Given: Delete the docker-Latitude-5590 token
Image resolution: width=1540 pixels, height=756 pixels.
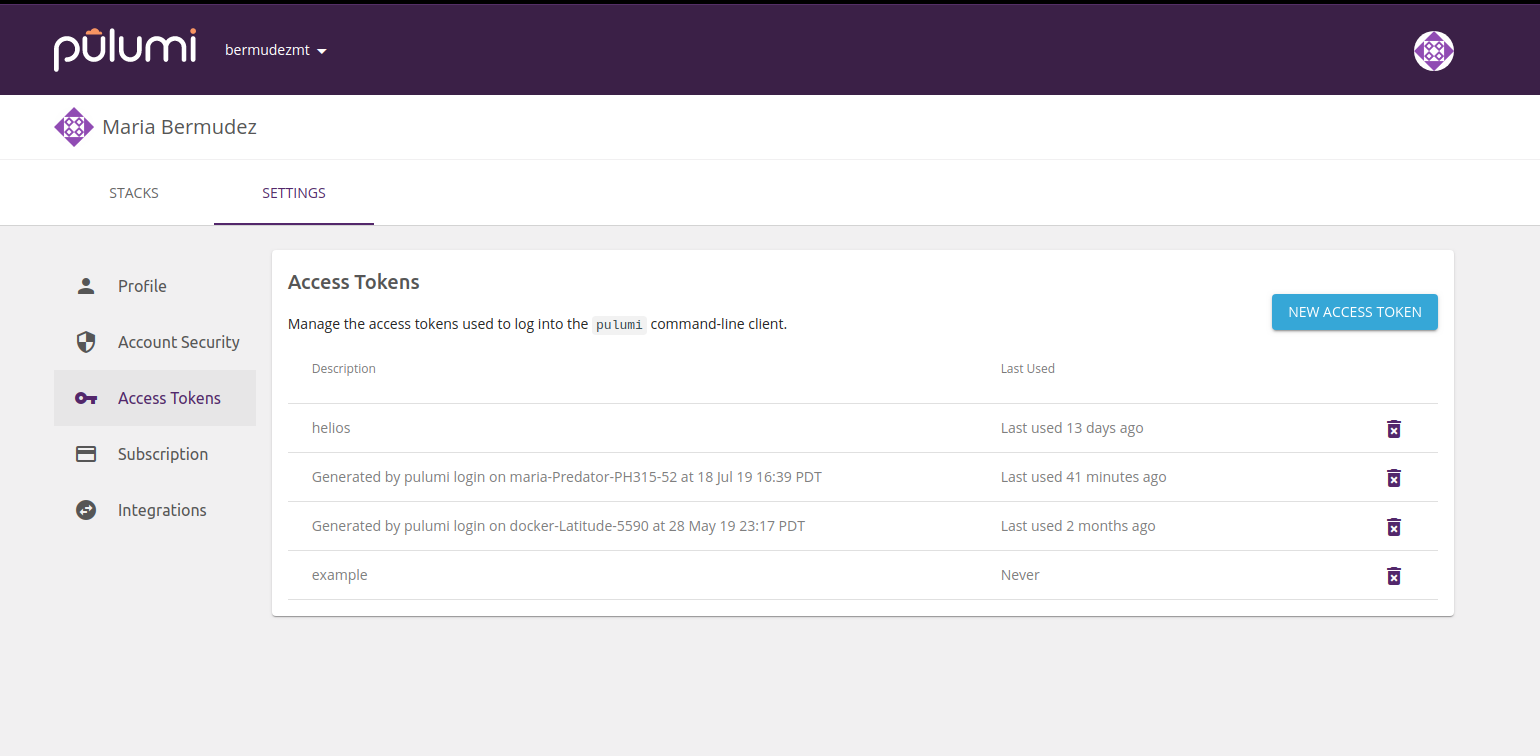Looking at the screenshot, I should tap(1393, 527).
